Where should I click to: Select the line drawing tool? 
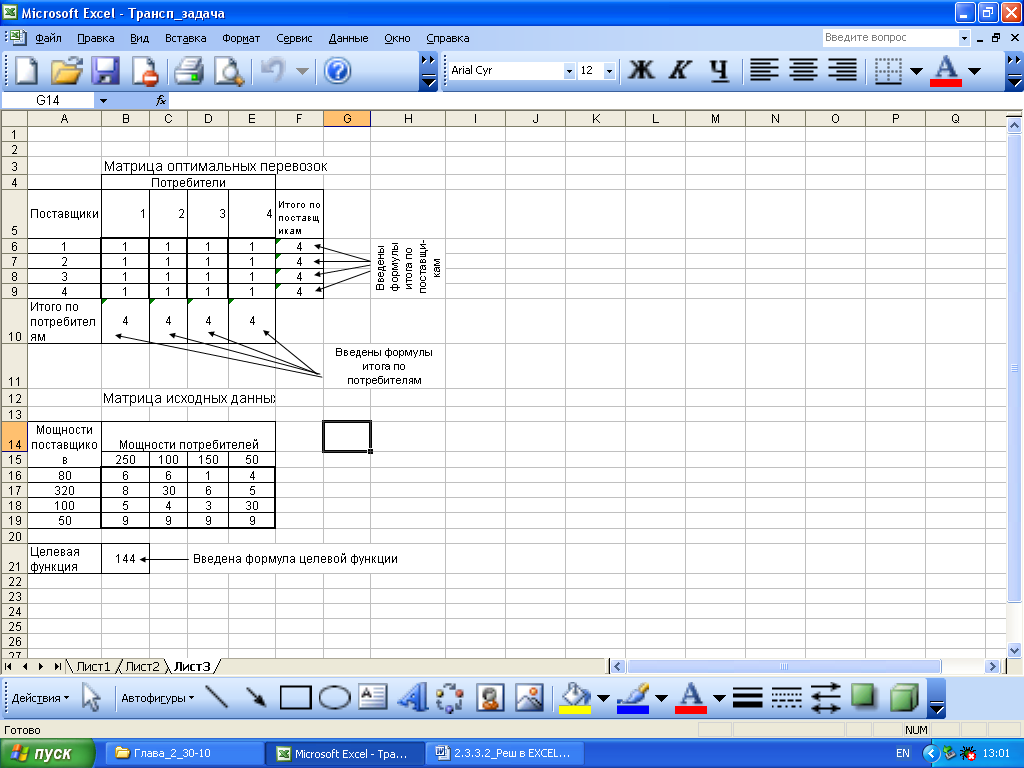click(x=216, y=697)
